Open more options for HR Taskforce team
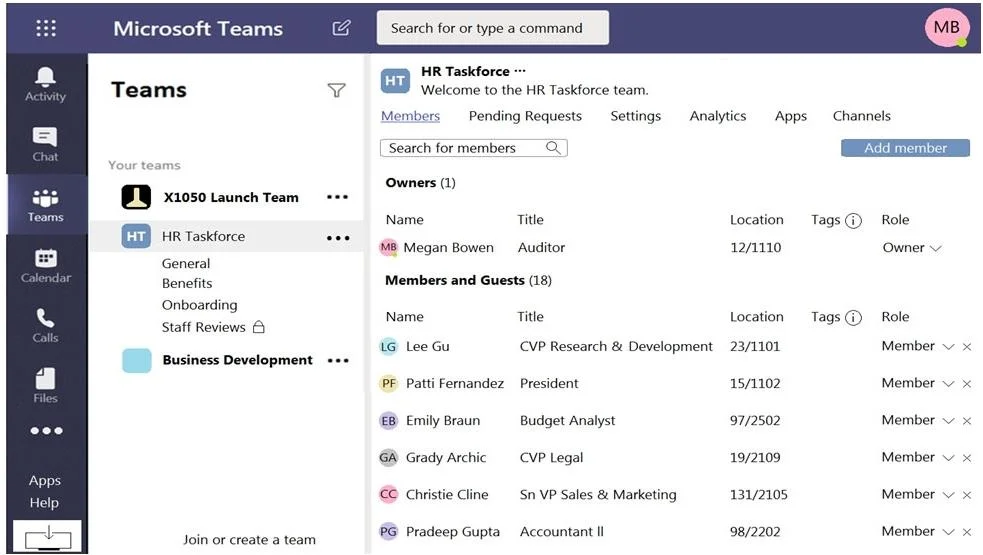 point(338,238)
